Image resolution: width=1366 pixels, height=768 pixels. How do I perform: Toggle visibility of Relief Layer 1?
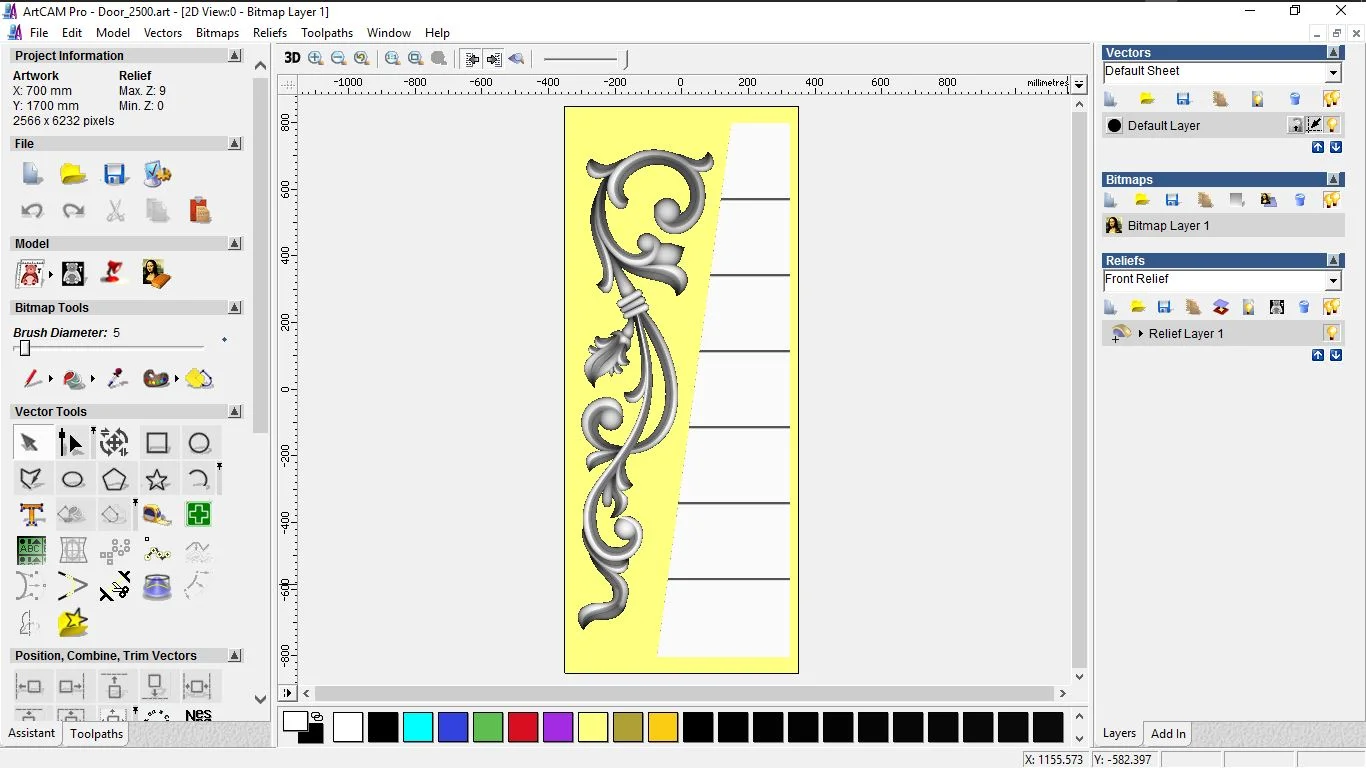click(x=1331, y=333)
